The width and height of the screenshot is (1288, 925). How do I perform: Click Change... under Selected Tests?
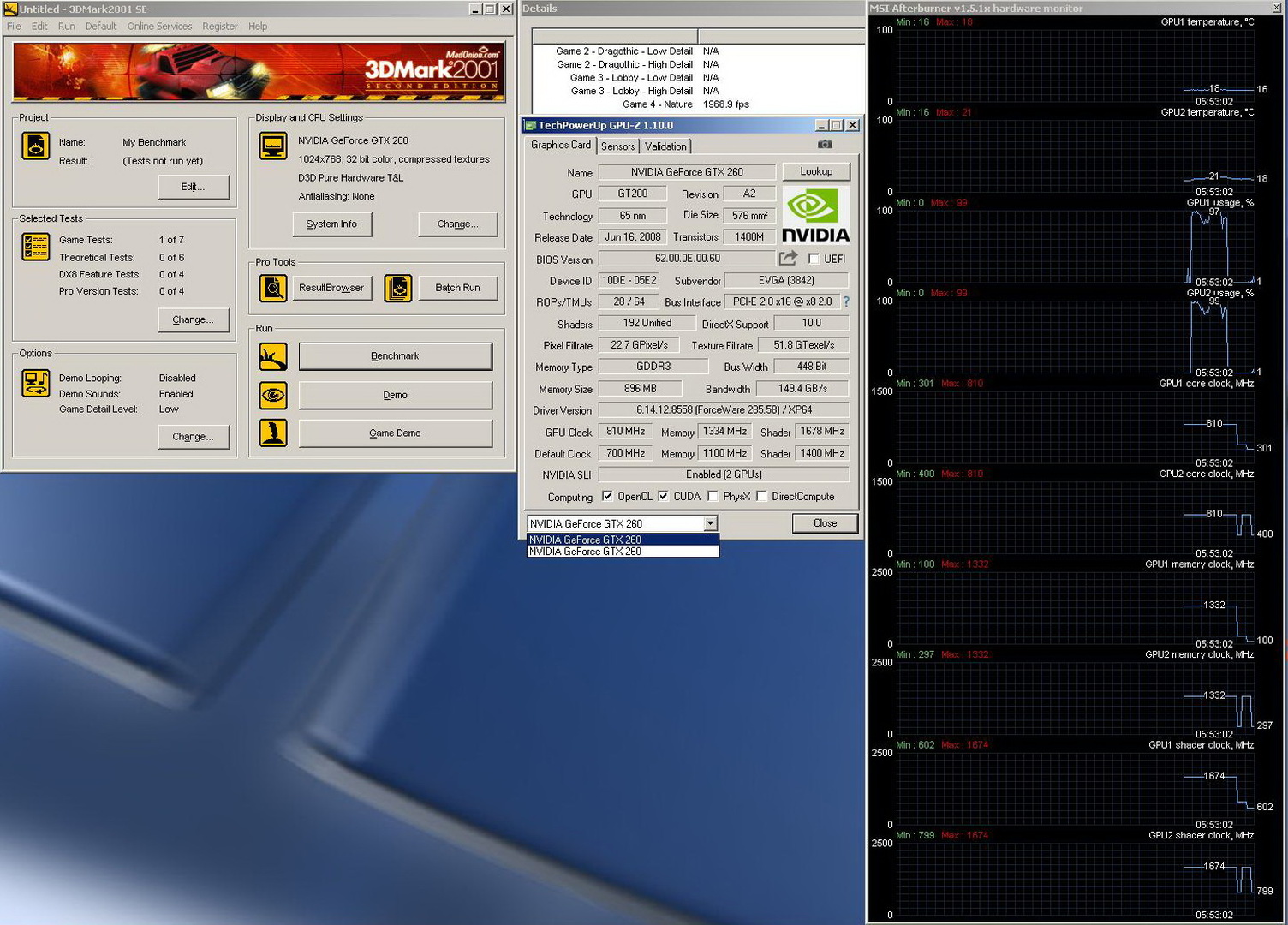194,319
